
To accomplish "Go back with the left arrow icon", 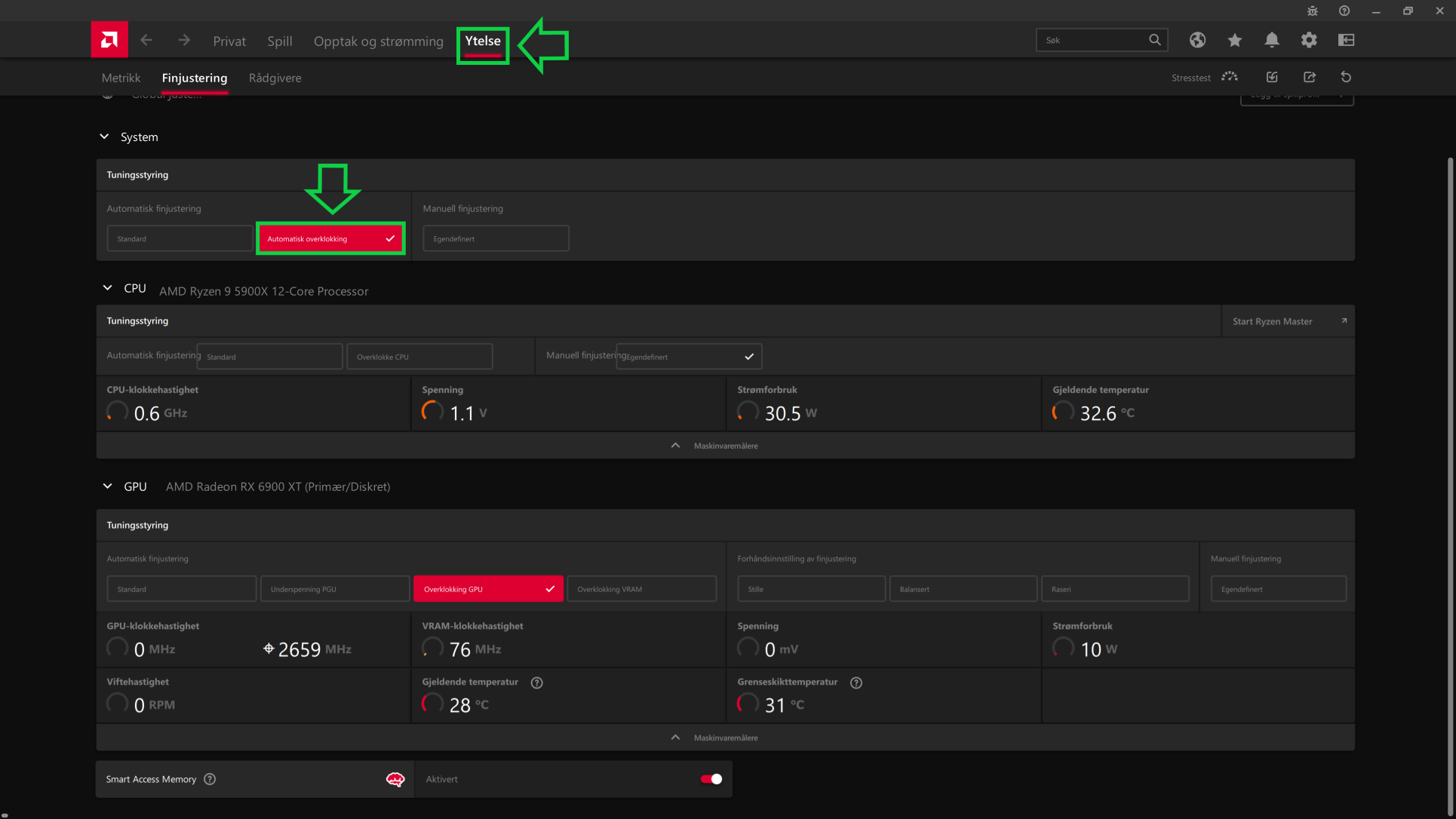I will point(146,40).
